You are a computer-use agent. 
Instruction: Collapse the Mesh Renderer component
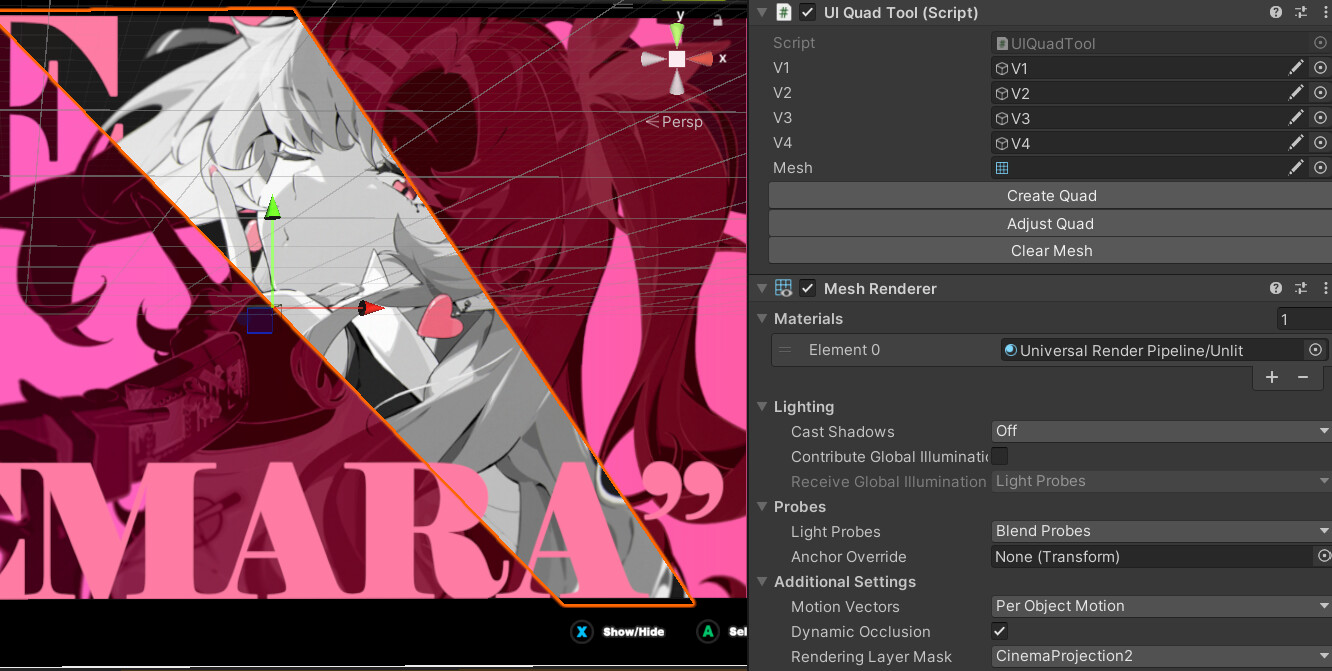(763, 288)
